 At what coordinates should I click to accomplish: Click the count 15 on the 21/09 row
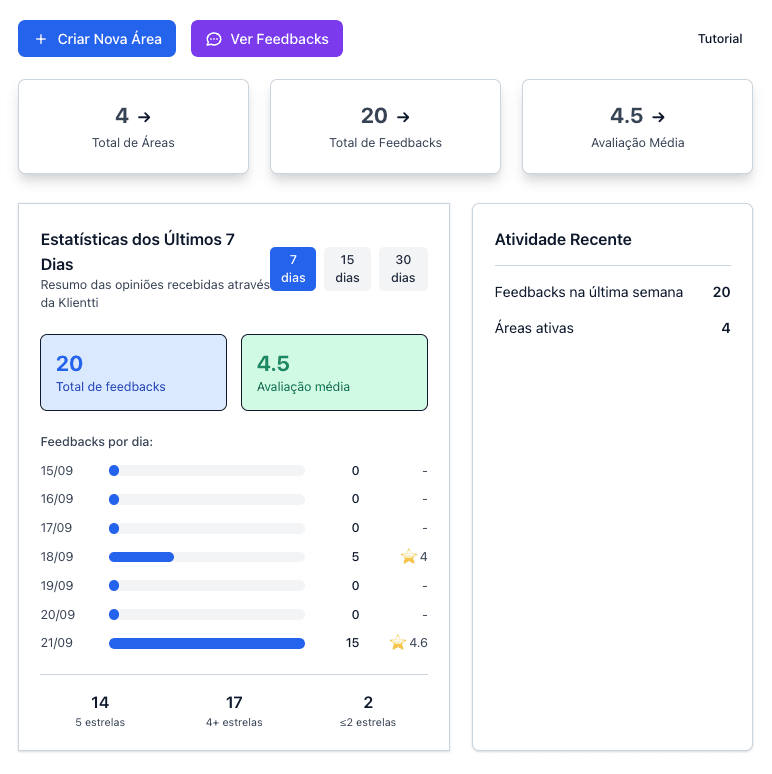pyautogui.click(x=352, y=643)
